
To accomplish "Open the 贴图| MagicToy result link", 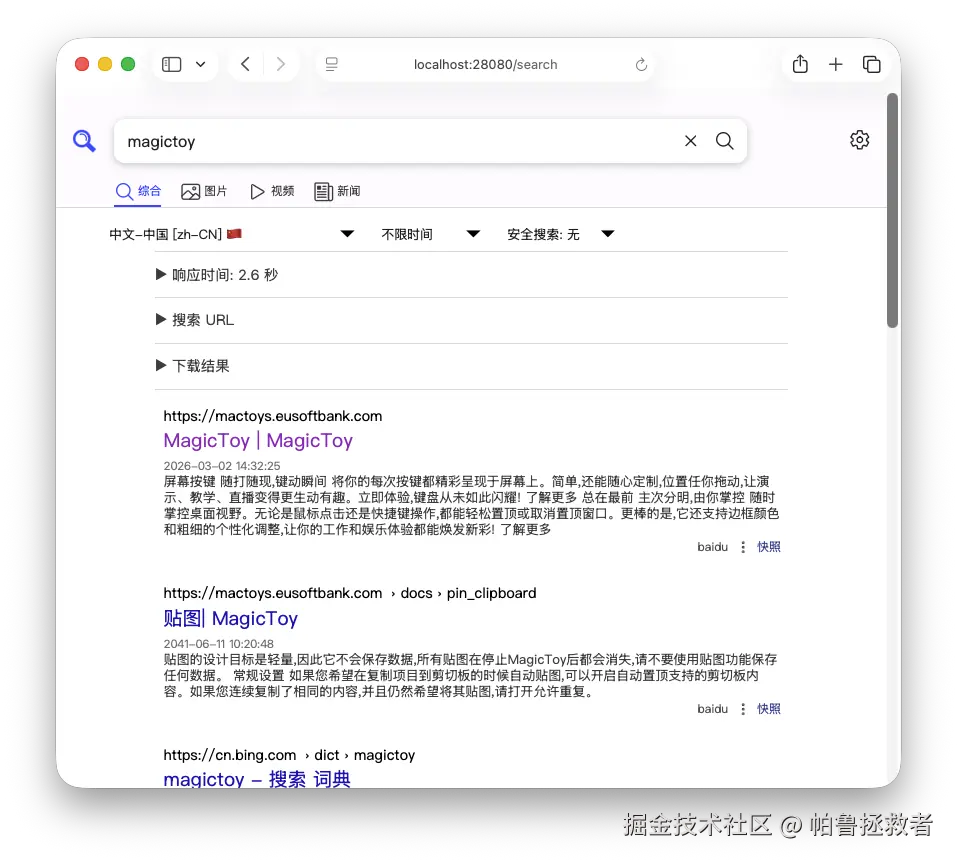I will click(231, 618).
